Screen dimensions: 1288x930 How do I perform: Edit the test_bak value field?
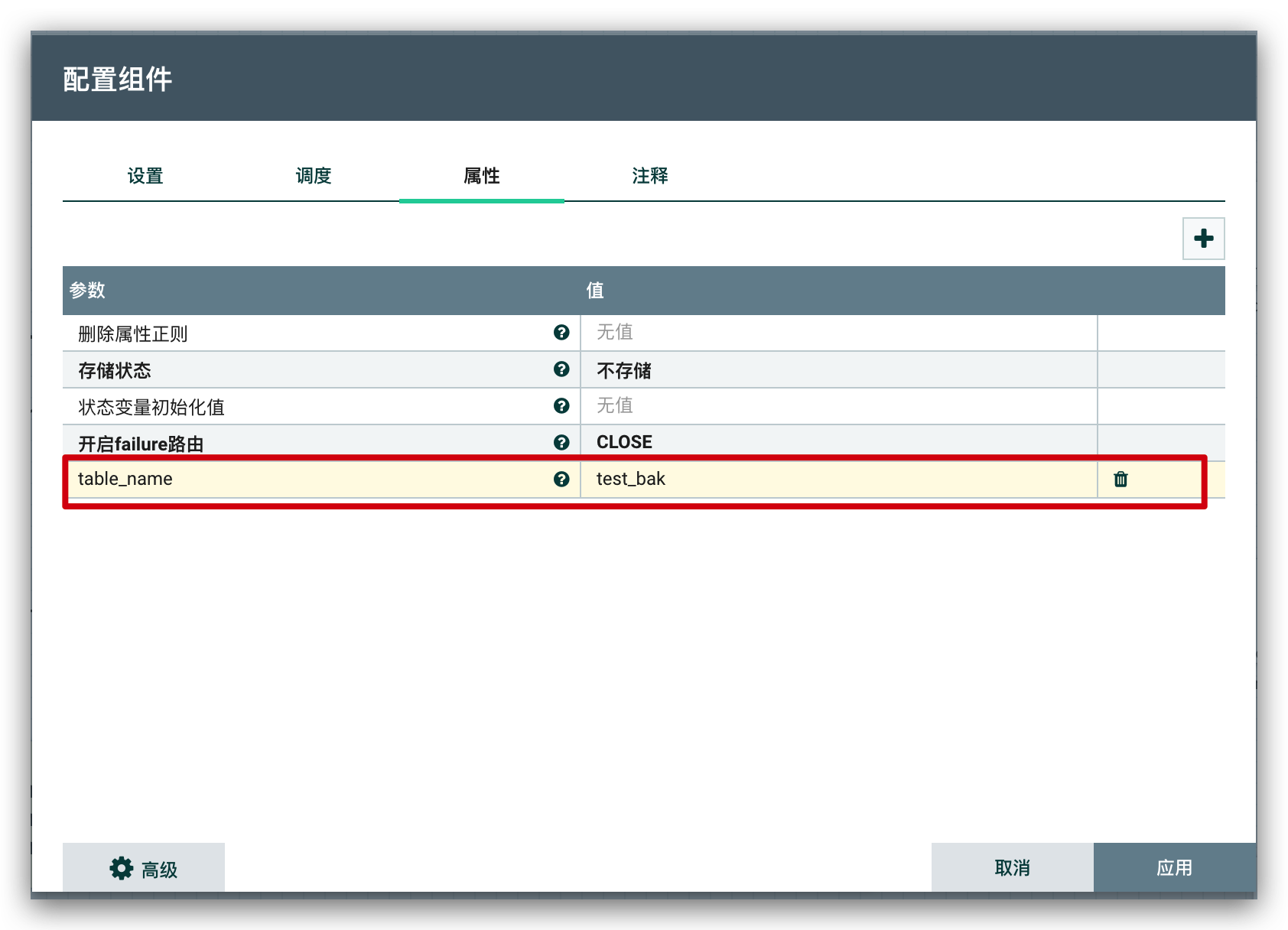[838, 480]
